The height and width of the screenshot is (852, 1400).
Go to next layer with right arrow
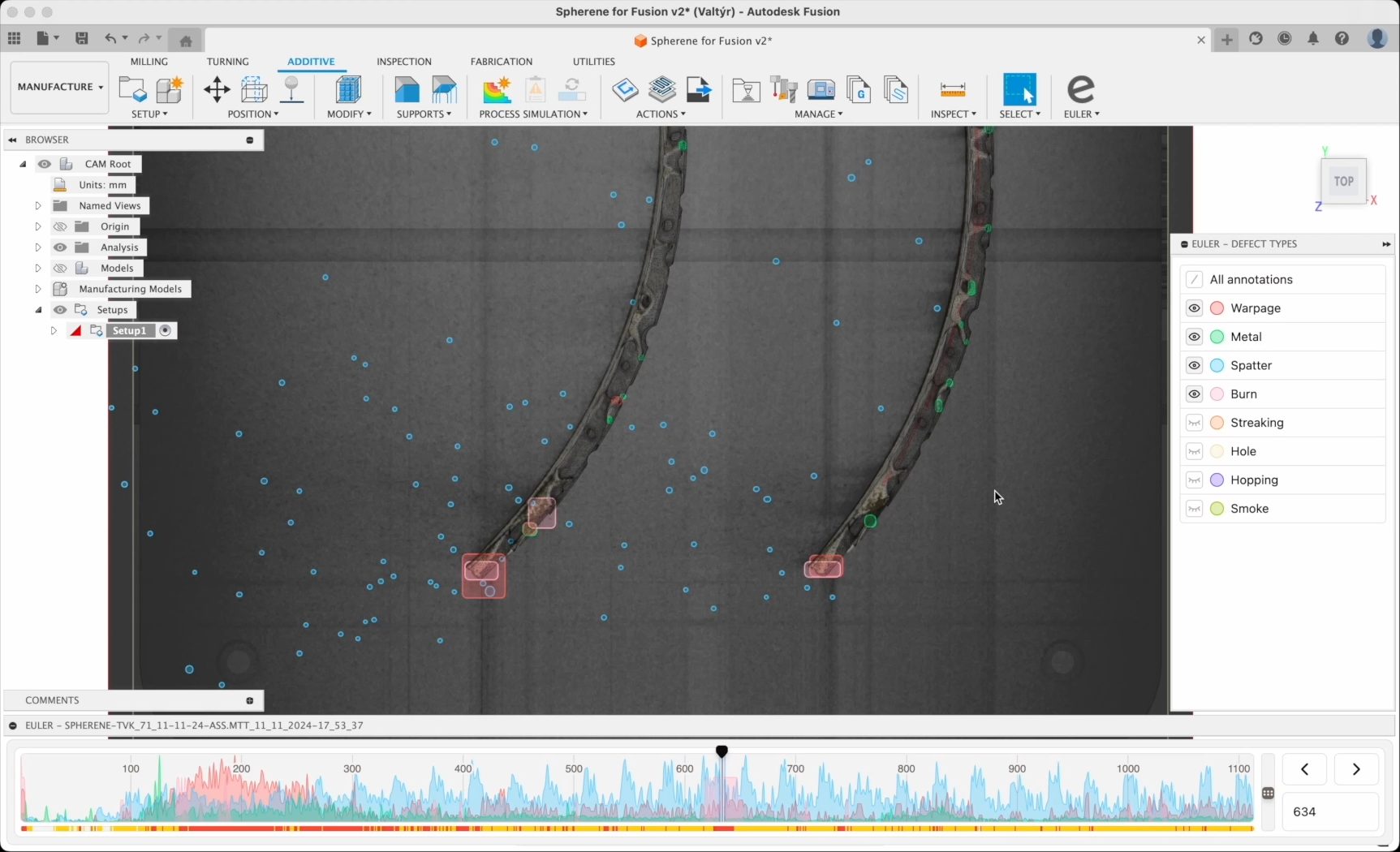point(1355,769)
